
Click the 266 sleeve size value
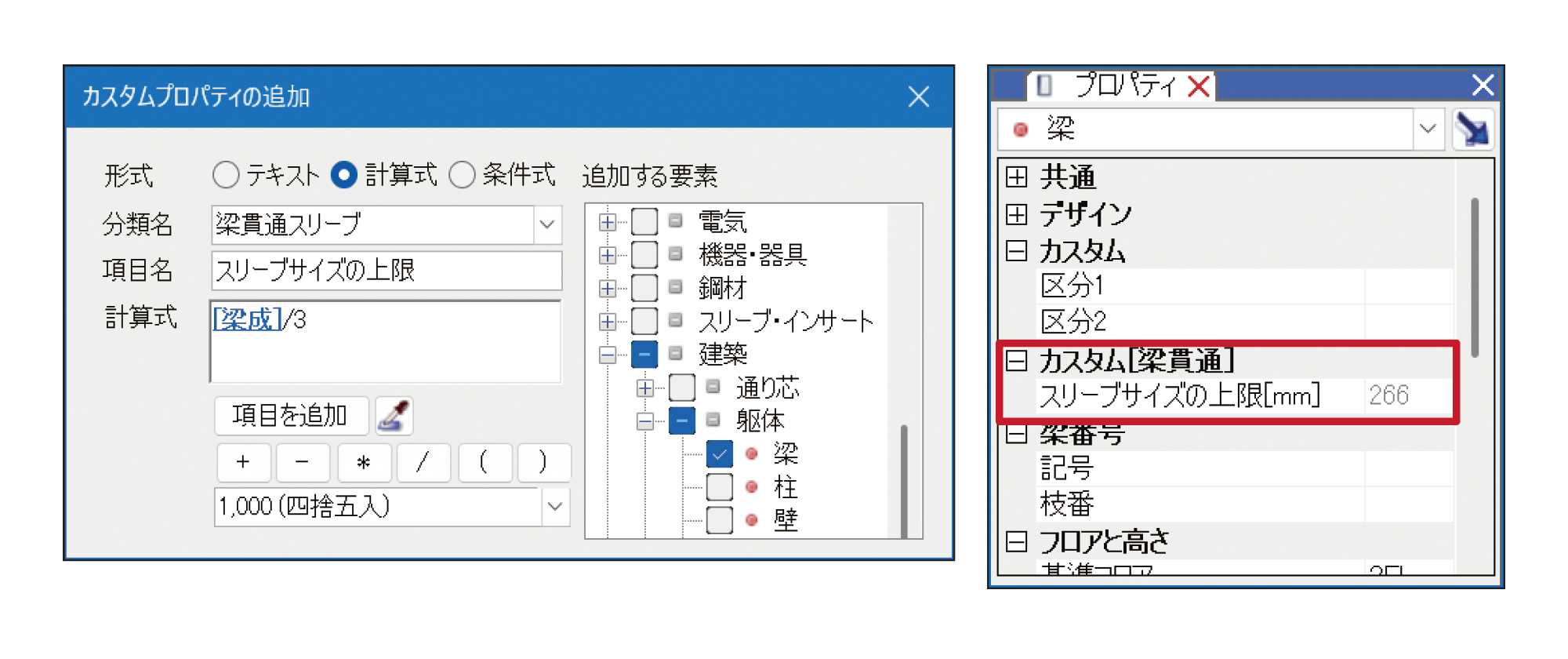point(1389,395)
